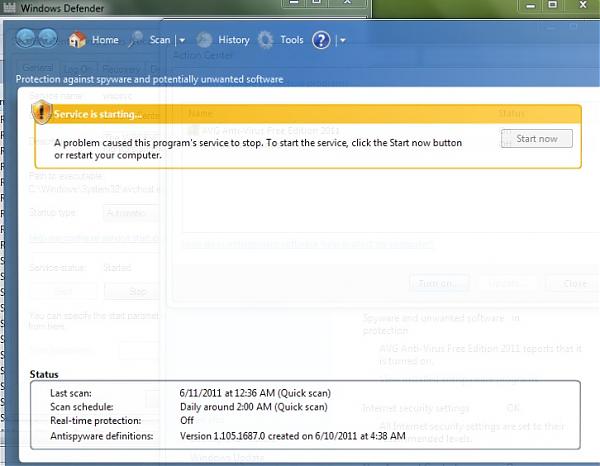Screen dimensions: 600x466
Task: Select Real-time protection Off status
Action: 187,420
